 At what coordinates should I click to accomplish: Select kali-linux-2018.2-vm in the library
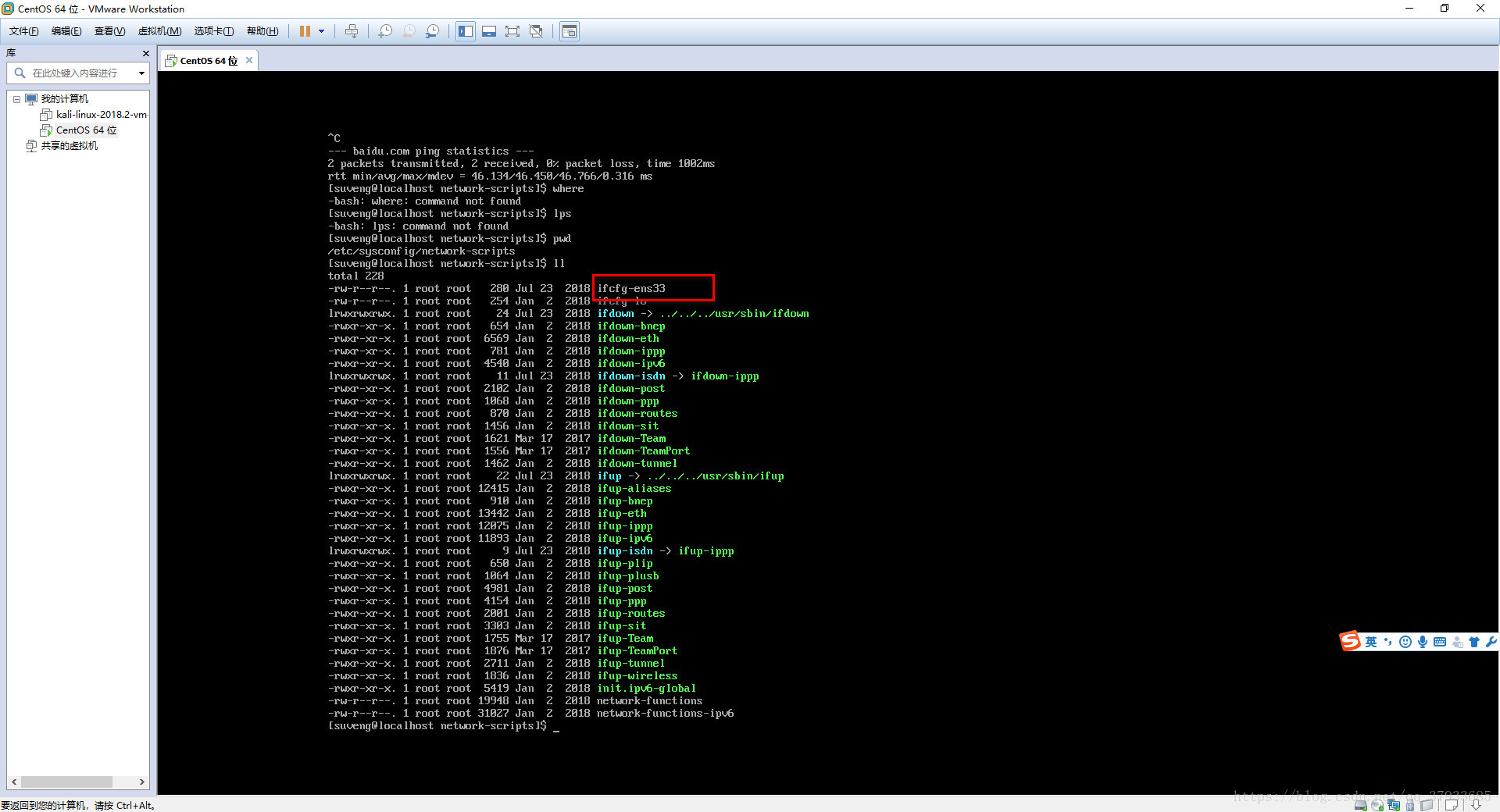pyautogui.click(x=102, y=115)
